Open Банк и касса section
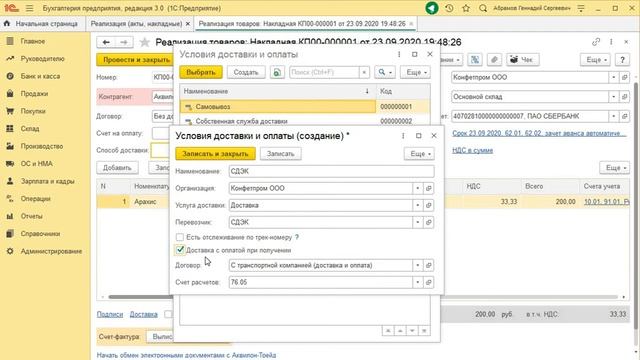The width and height of the screenshot is (640, 360). coord(40,76)
